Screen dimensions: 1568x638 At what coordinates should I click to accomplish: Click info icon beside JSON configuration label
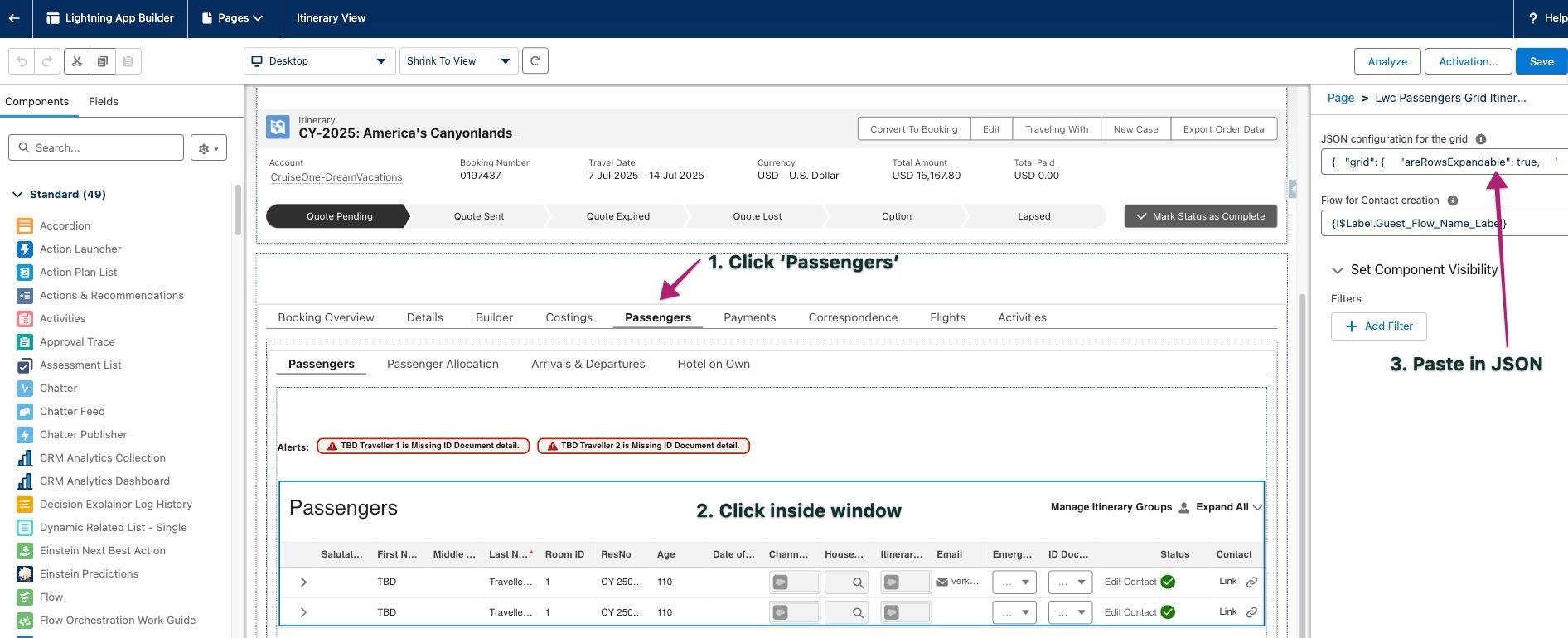[1481, 139]
